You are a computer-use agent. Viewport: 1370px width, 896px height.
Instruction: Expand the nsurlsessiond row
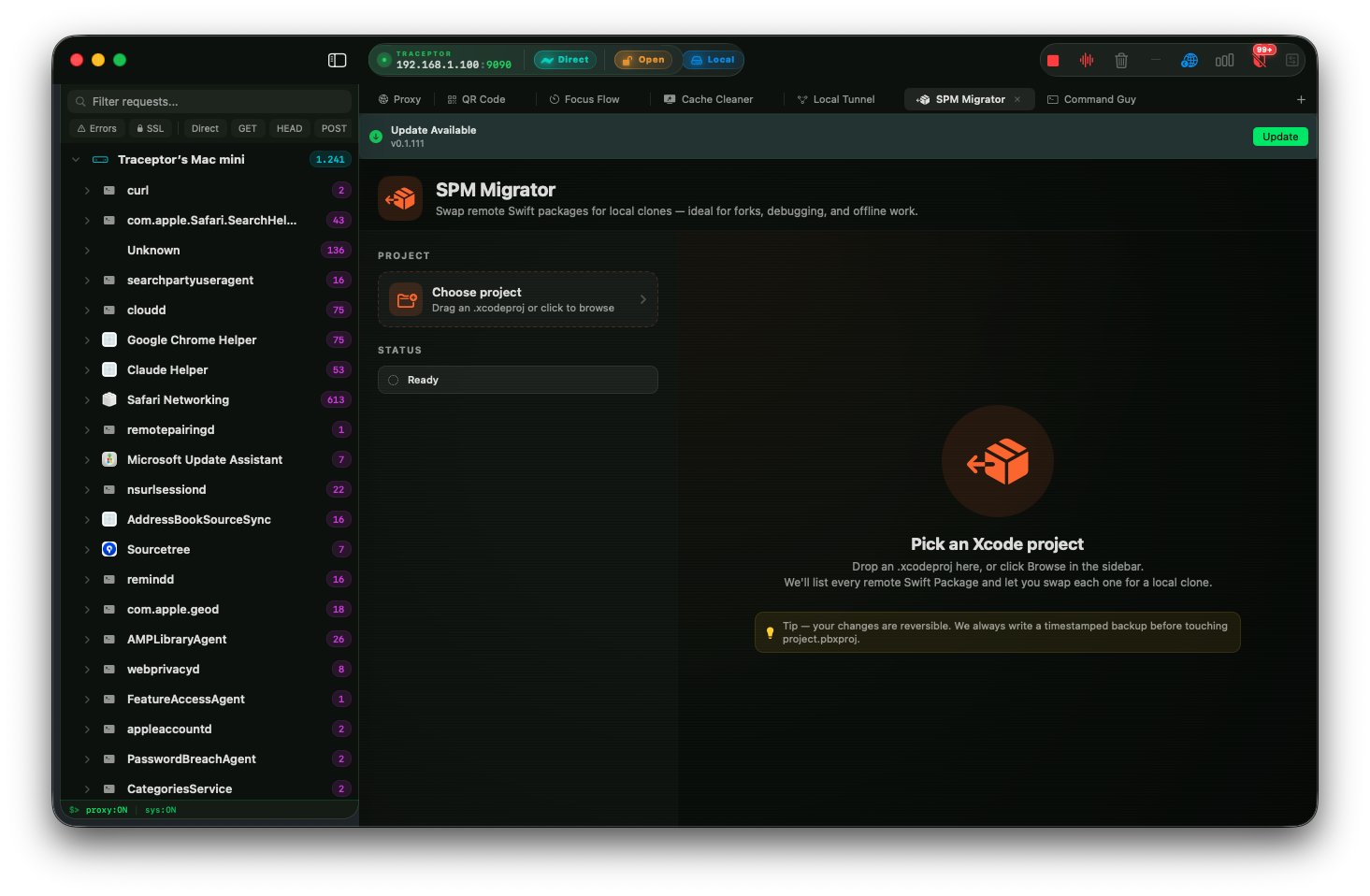87,489
